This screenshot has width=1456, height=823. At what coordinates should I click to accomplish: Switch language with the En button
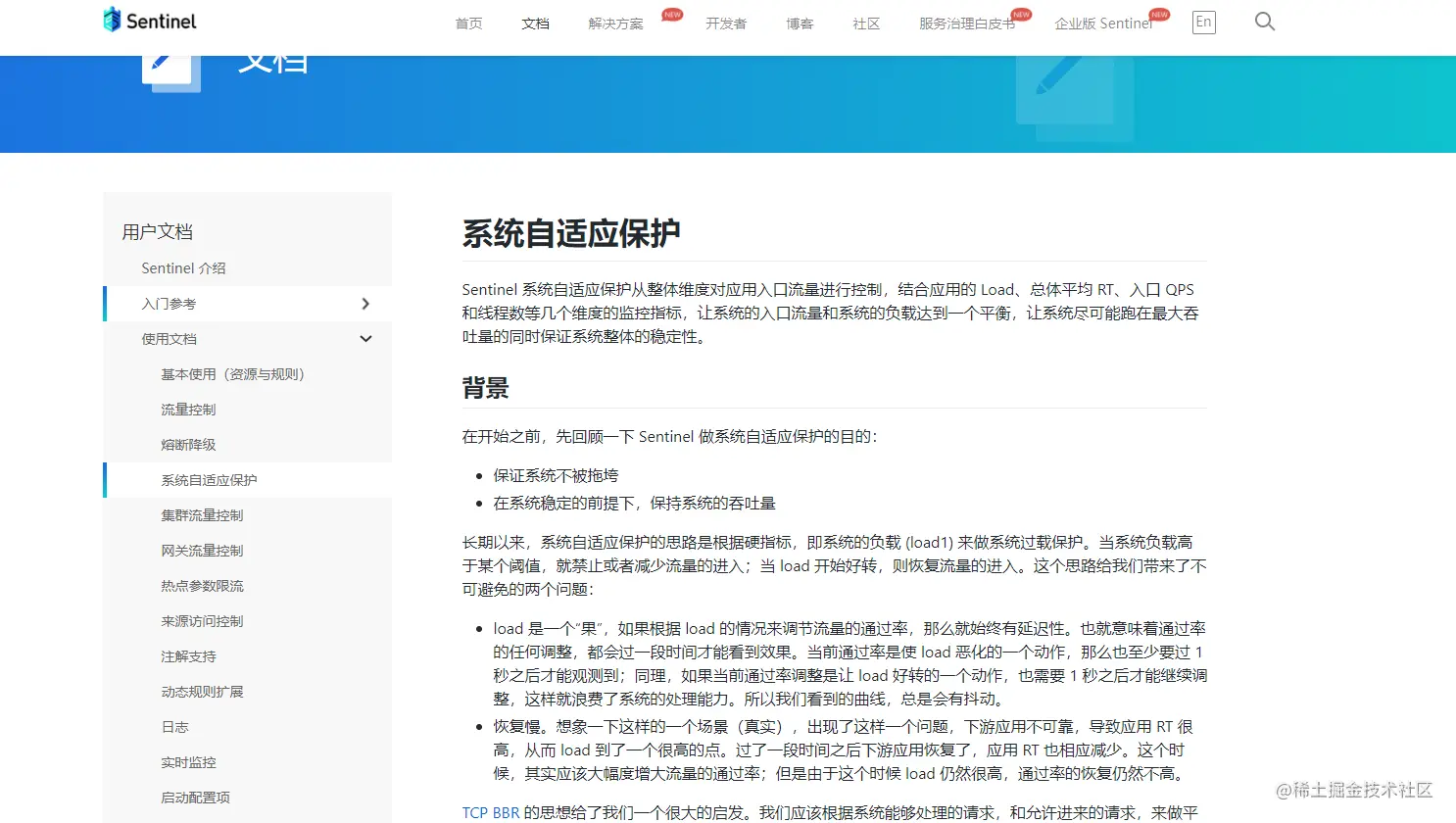[1204, 22]
